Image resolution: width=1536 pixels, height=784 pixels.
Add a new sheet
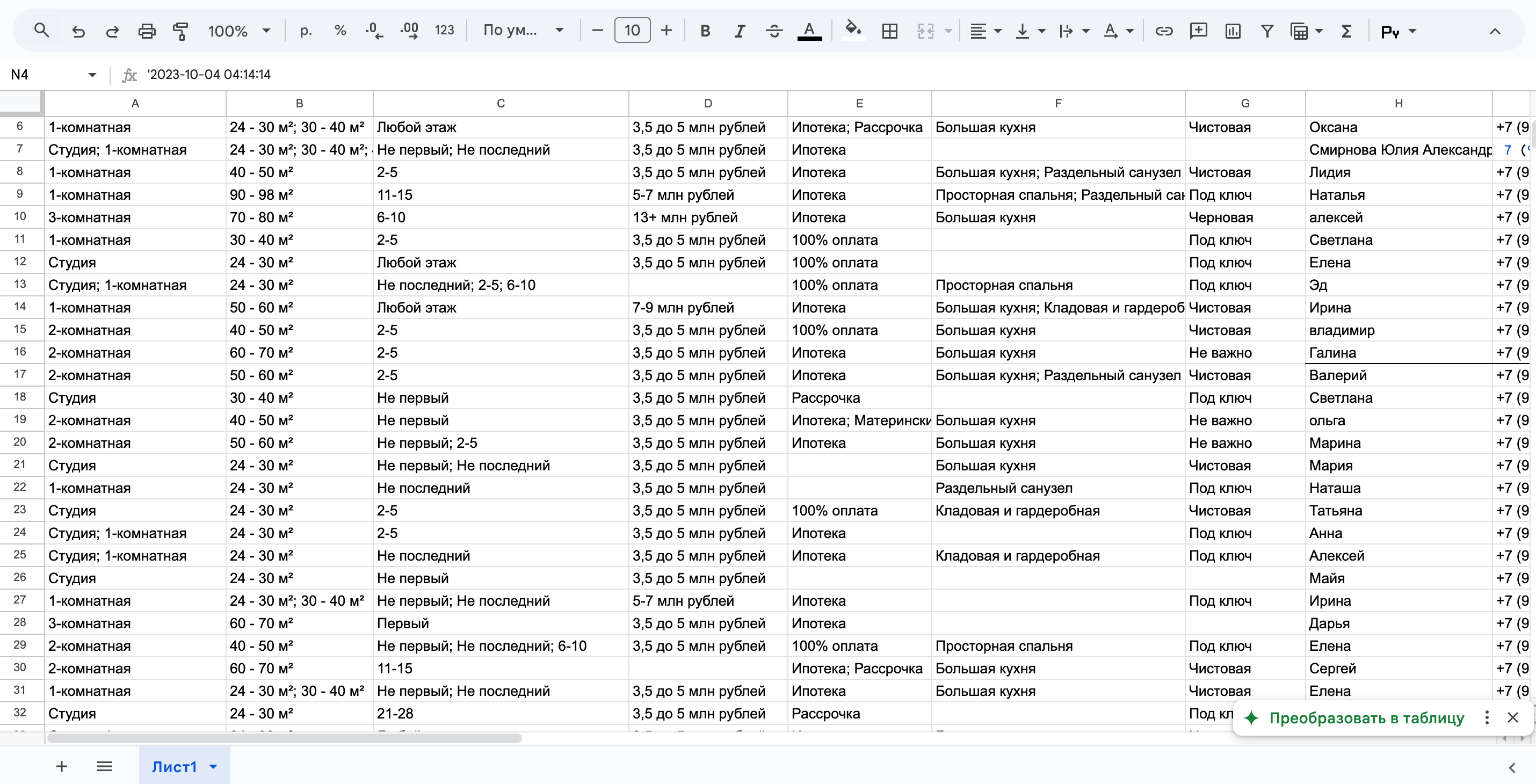pyautogui.click(x=61, y=766)
